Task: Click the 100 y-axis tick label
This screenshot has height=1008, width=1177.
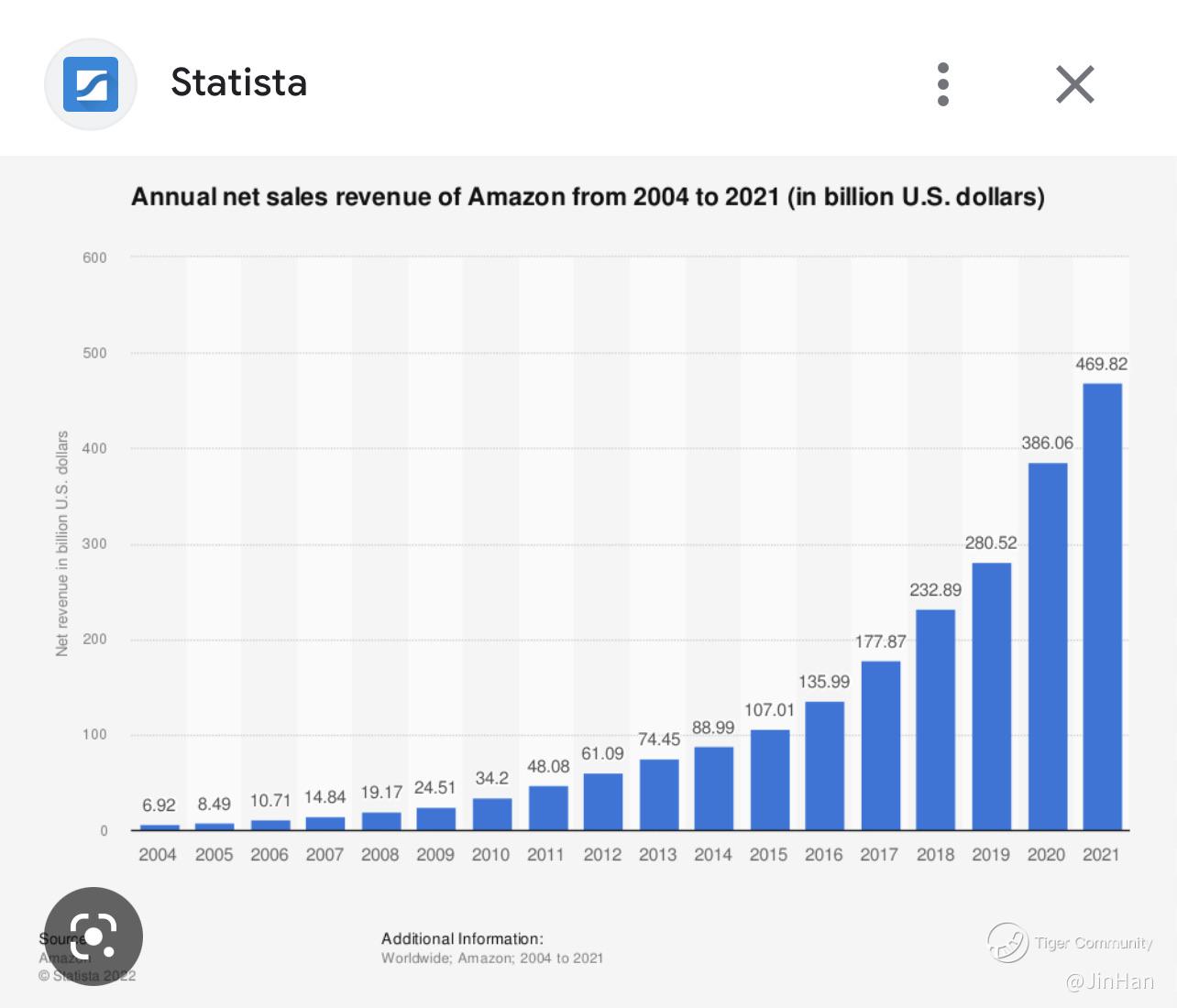Action: (94, 734)
